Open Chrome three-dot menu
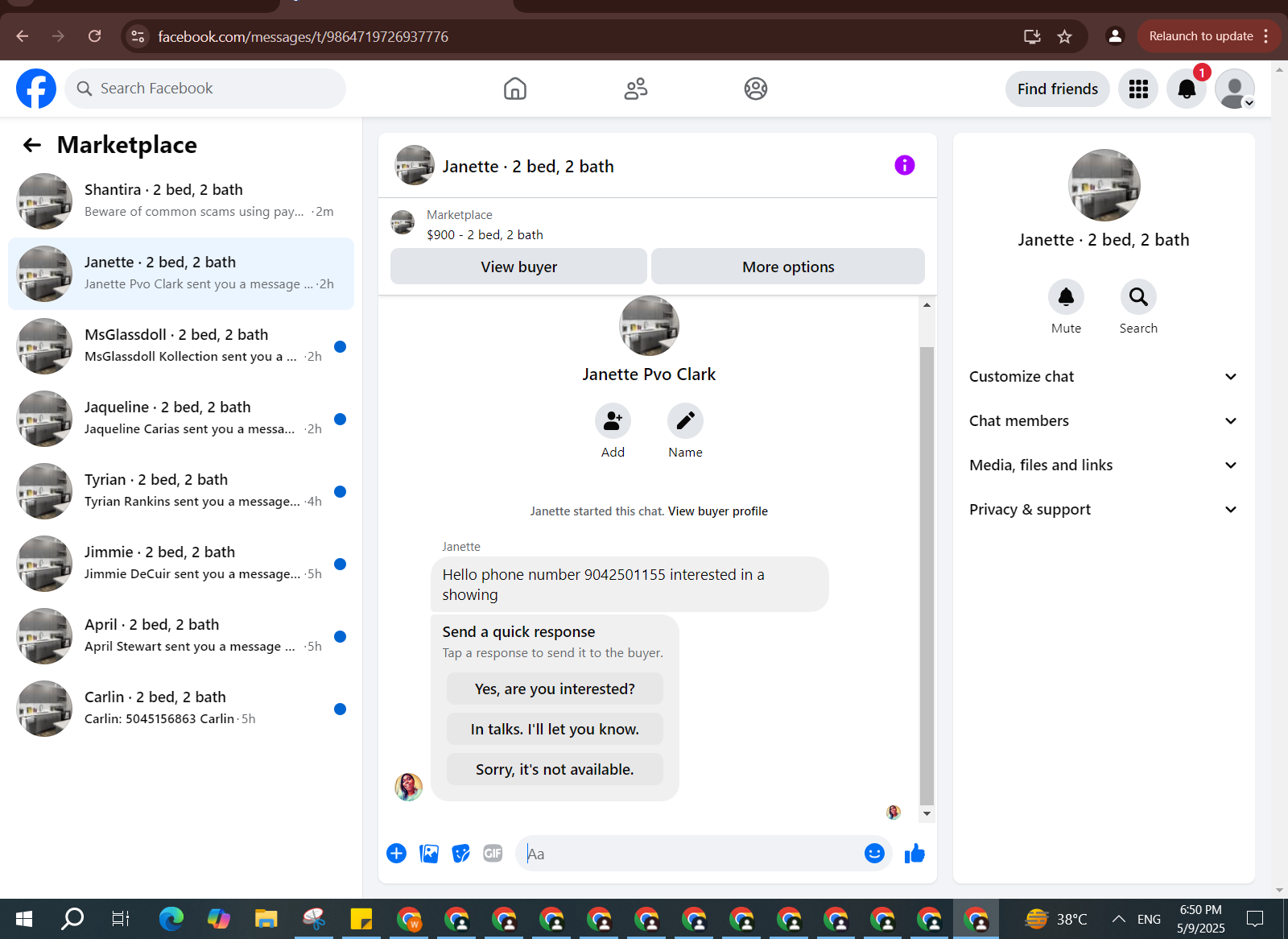1288x939 pixels. (x=1266, y=36)
